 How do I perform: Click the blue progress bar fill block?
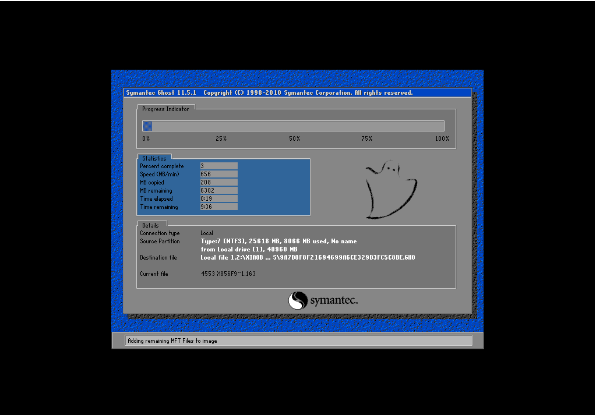(148, 126)
